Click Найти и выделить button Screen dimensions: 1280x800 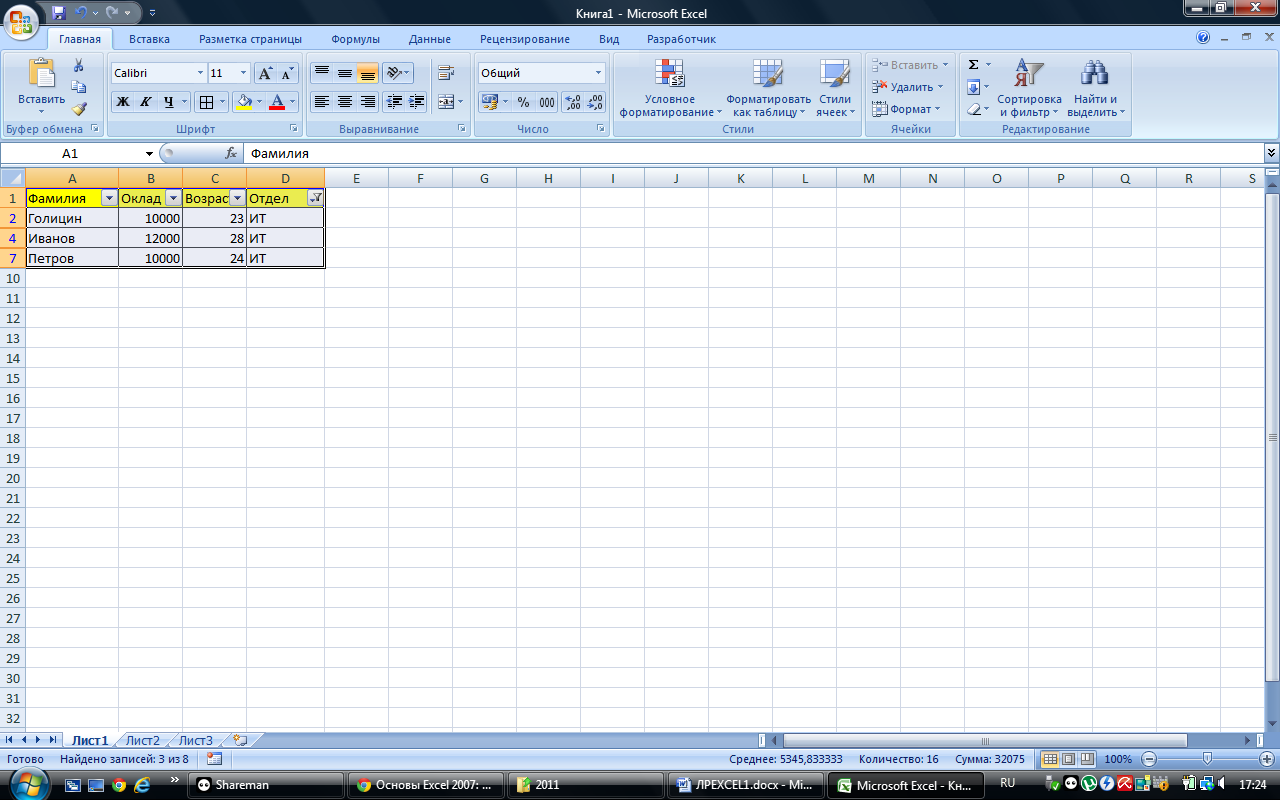point(1096,88)
